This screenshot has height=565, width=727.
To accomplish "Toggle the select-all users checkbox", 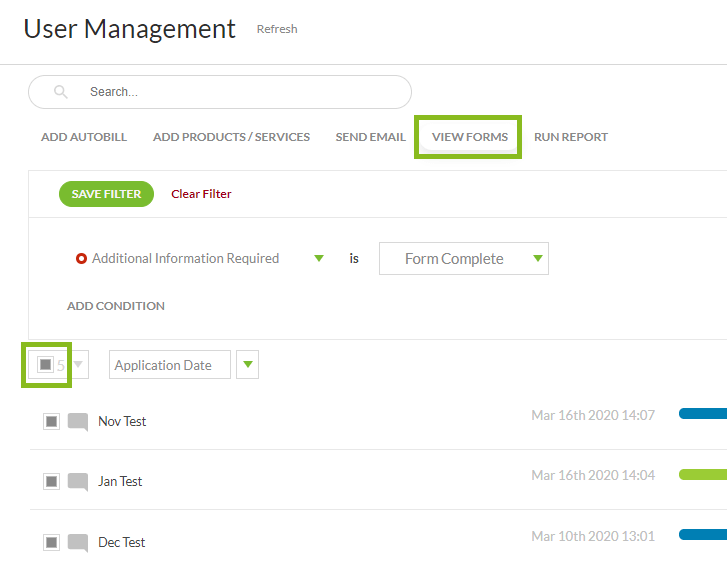I will pyautogui.click(x=45, y=365).
